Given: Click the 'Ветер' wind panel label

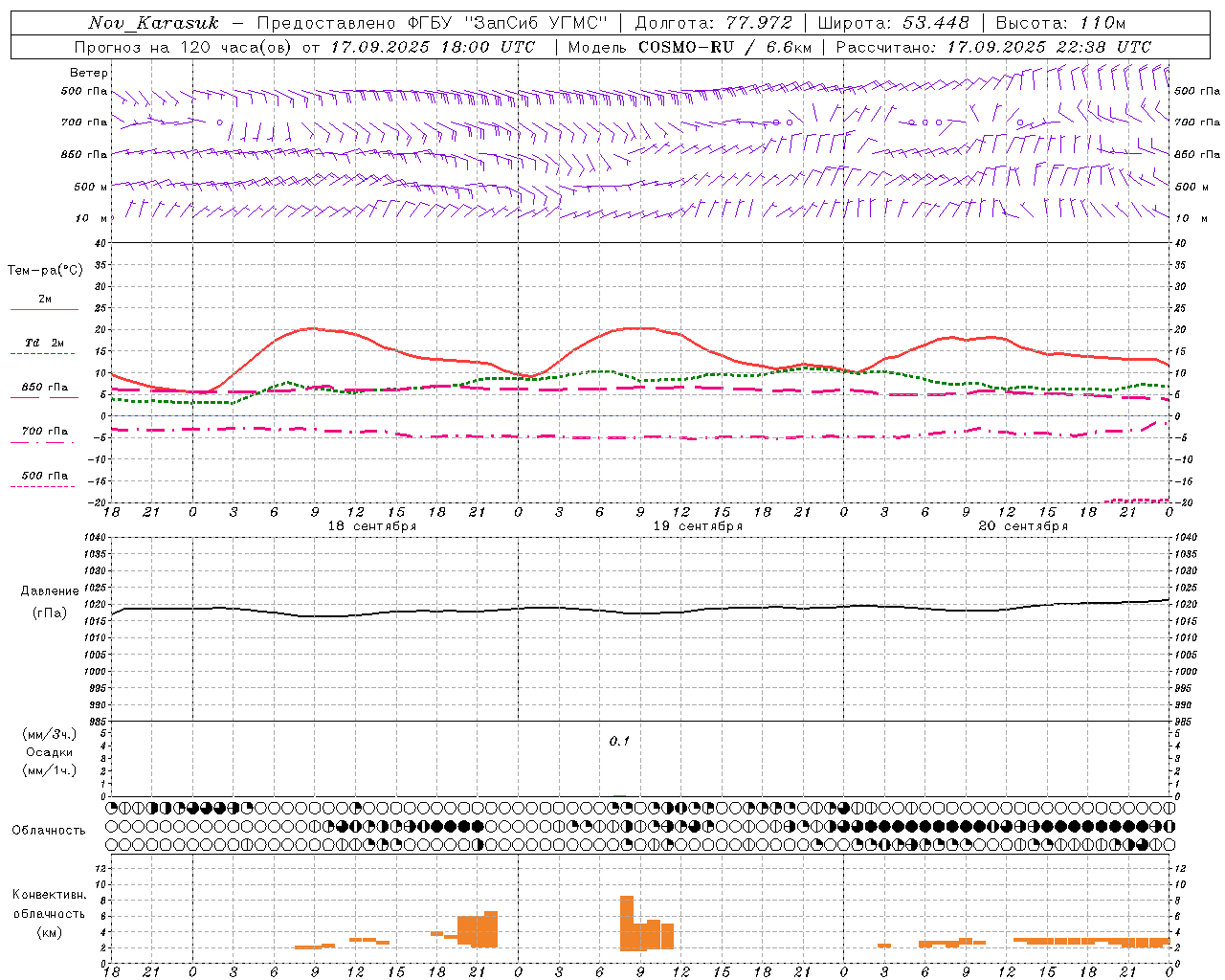Looking at the screenshot, I should click(89, 73).
